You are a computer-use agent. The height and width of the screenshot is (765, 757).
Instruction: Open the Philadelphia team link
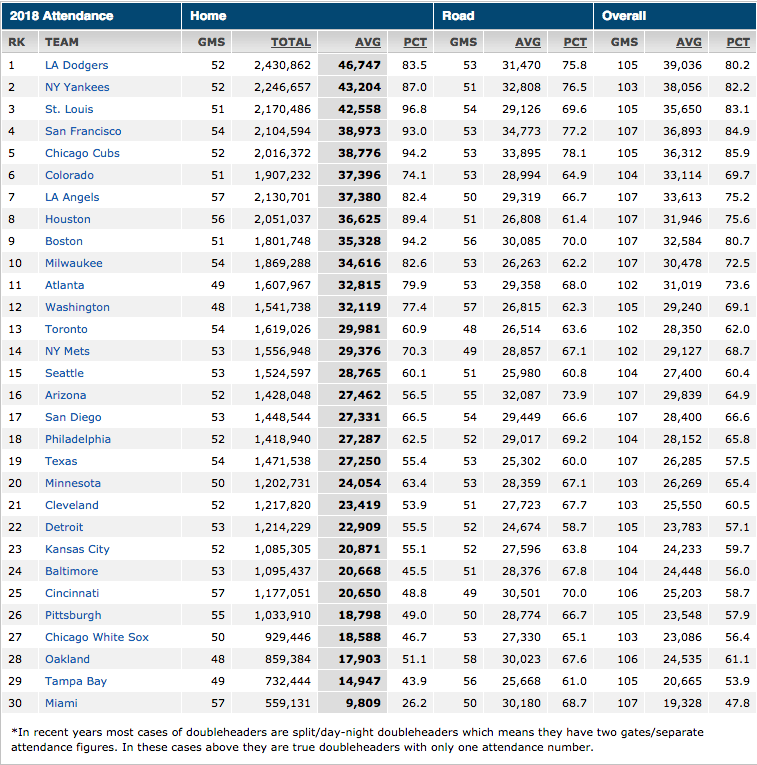click(78, 439)
